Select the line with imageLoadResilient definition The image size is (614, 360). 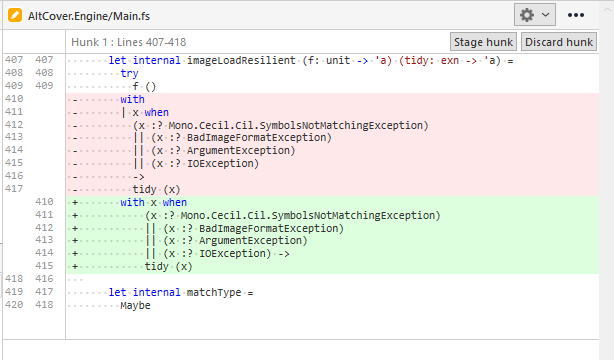pos(332,60)
